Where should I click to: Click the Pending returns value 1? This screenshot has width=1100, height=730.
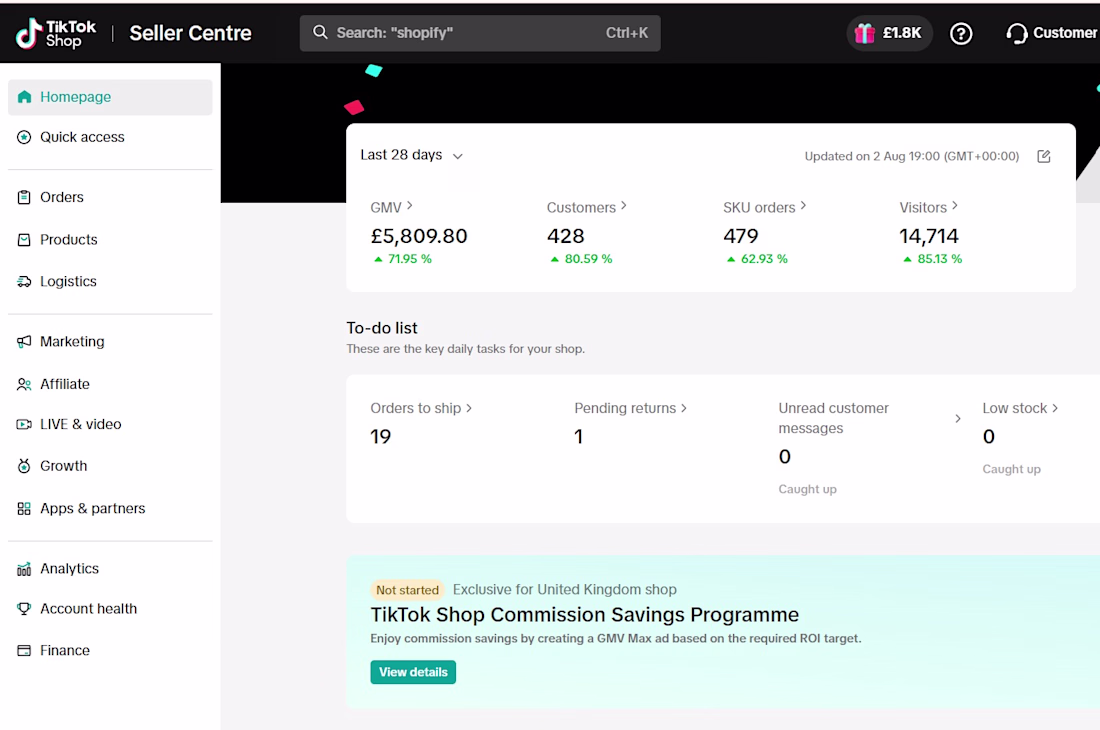[579, 437]
